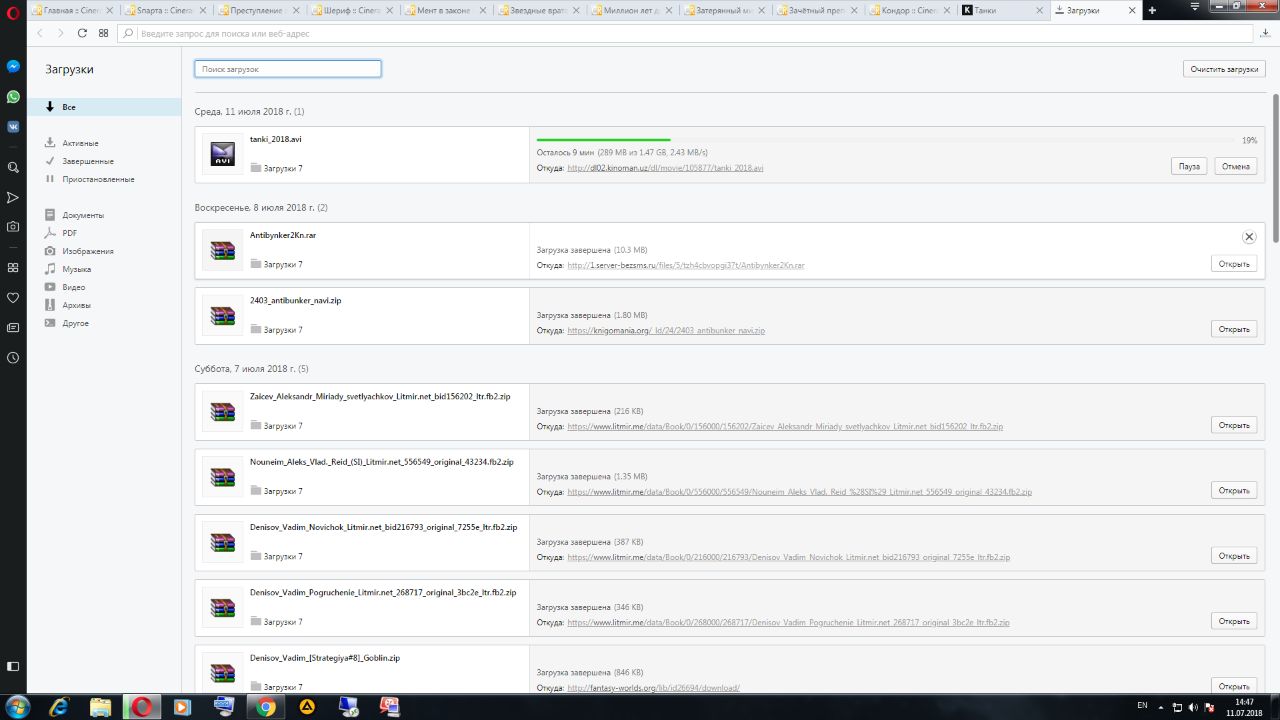This screenshot has width=1280, height=720.
Task: Click the address bar input field
Action: (x=686, y=33)
